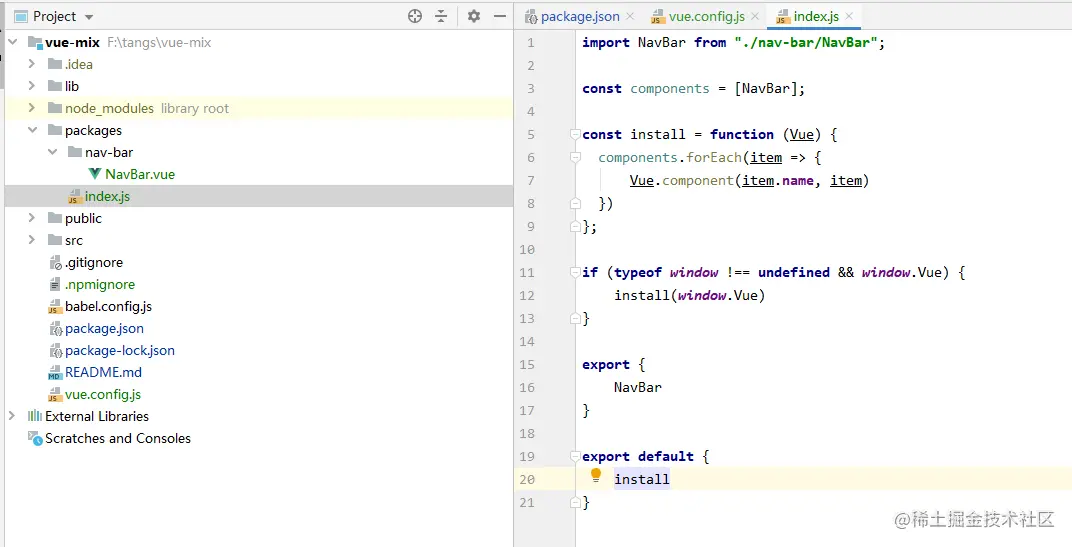1072x547 pixels.
Task: Click the .idea folder icon
Action: [x=55, y=64]
